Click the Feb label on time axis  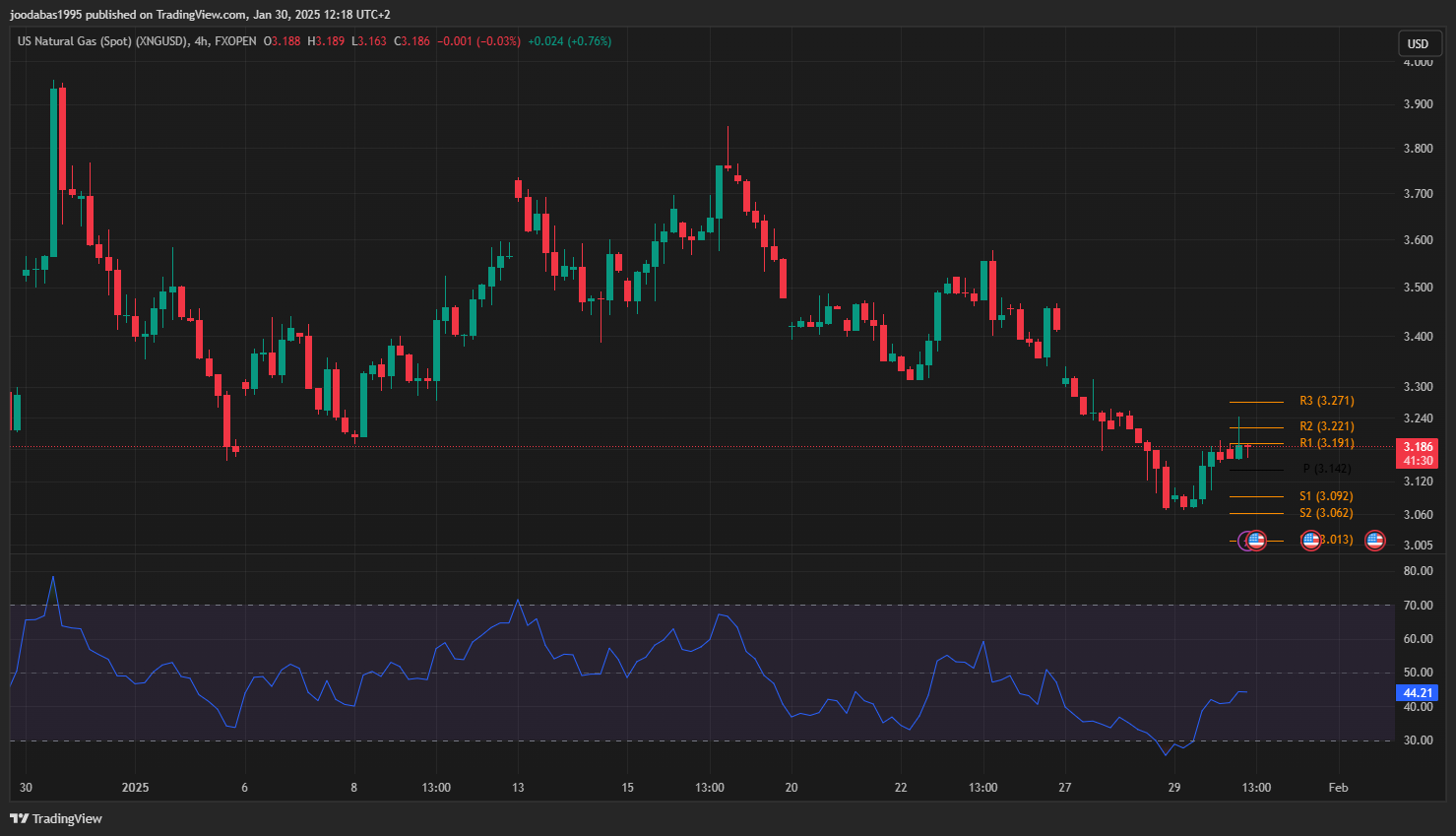pos(1338,788)
